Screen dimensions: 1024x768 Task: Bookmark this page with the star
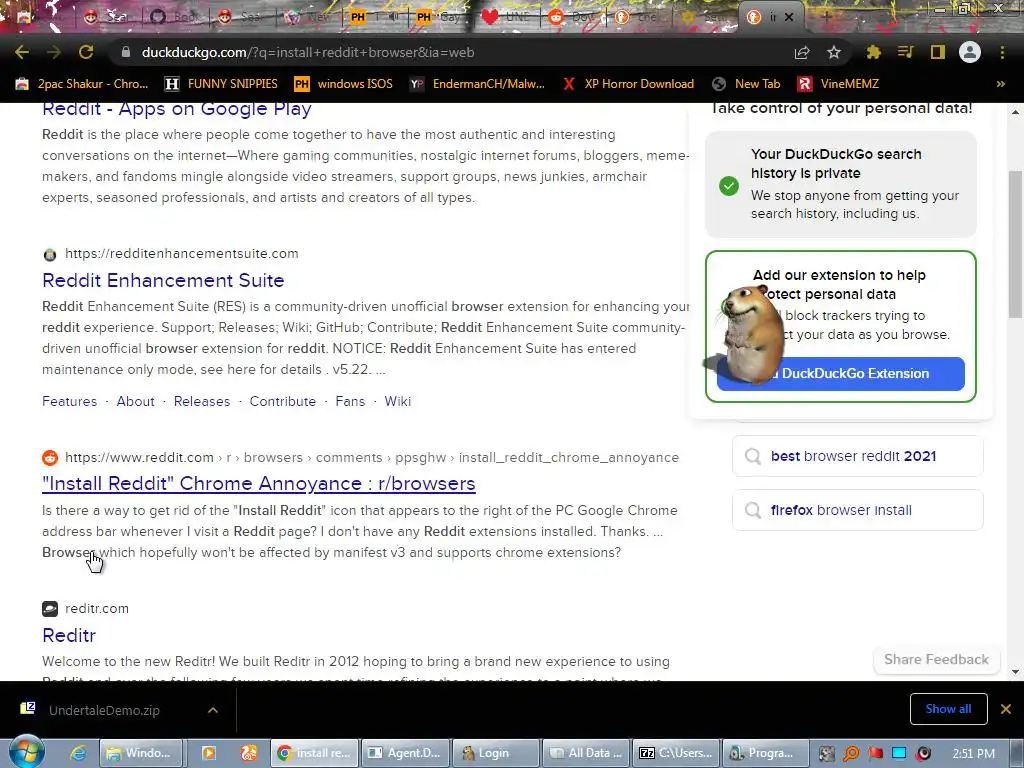click(834, 52)
